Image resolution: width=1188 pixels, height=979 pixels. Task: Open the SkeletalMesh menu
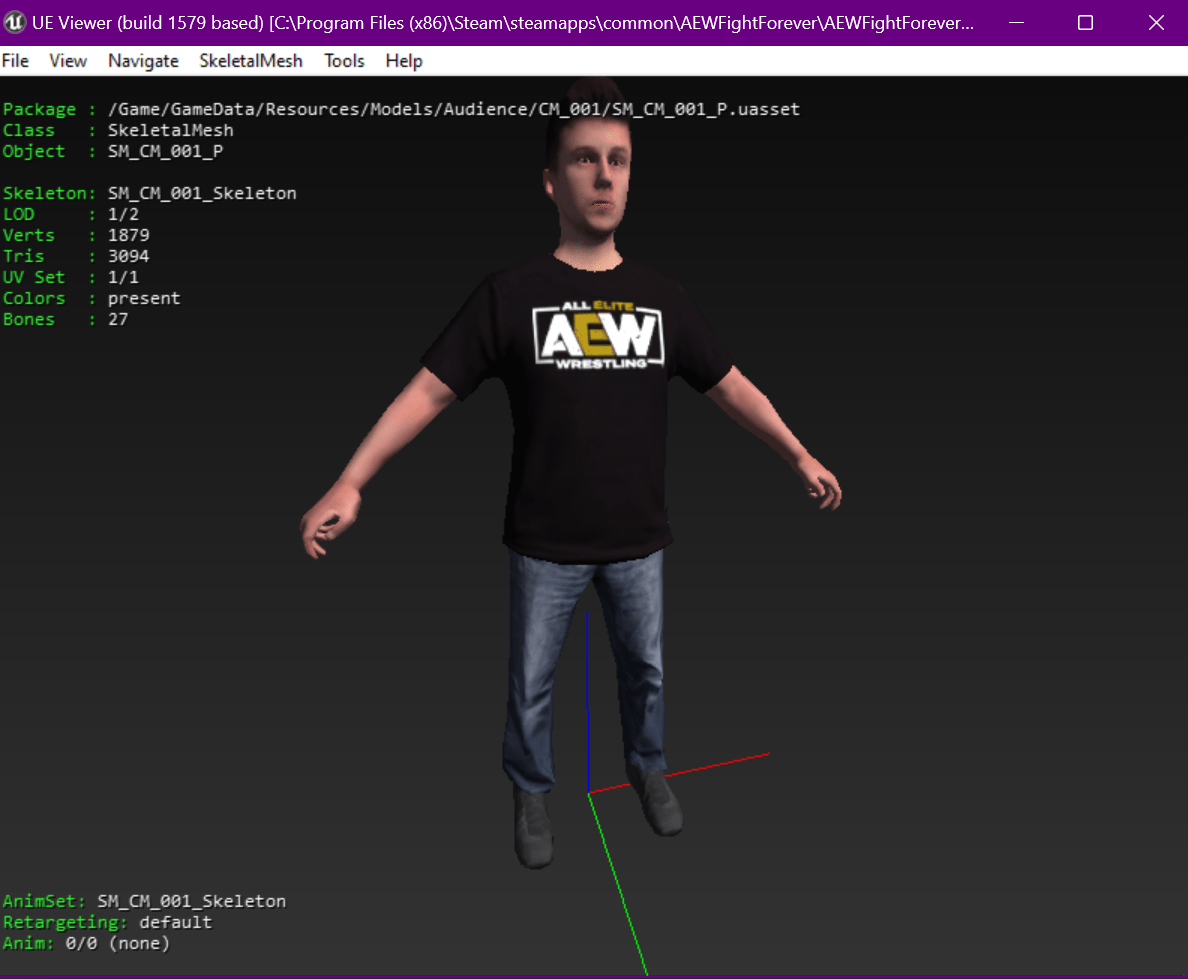click(x=251, y=61)
